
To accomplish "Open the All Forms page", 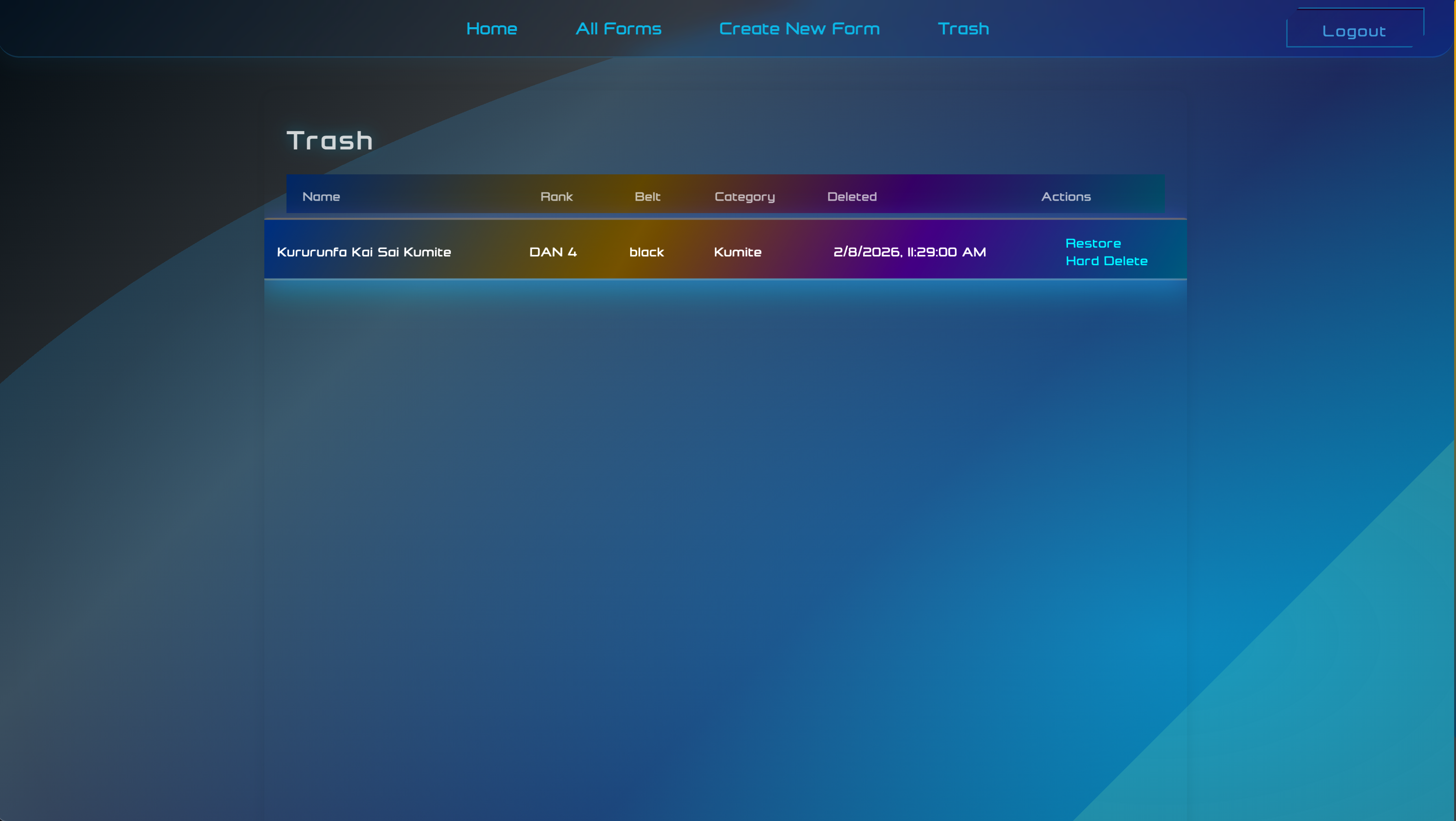I will tap(618, 29).
